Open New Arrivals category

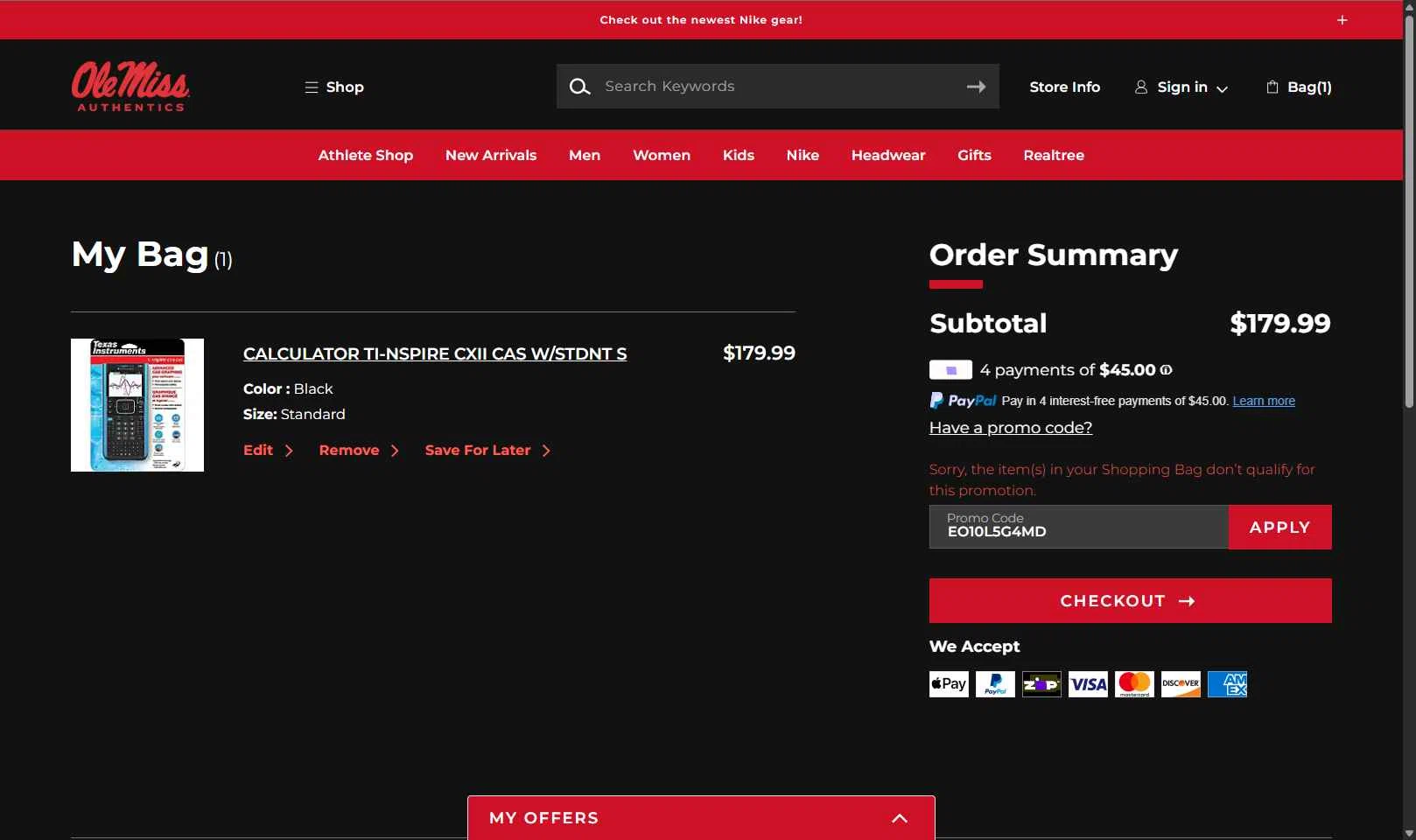click(x=491, y=155)
